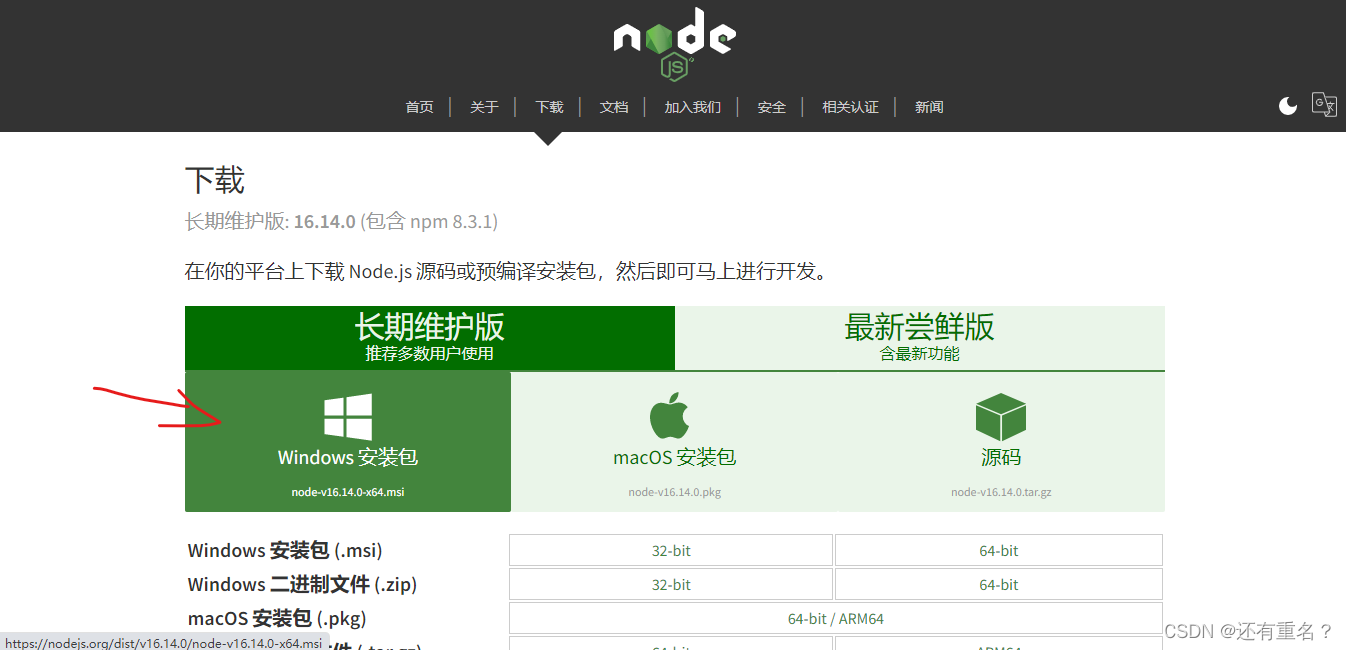Click 64-bit for Windows 安装包 (.msi)
1346x650 pixels.
point(999,551)
